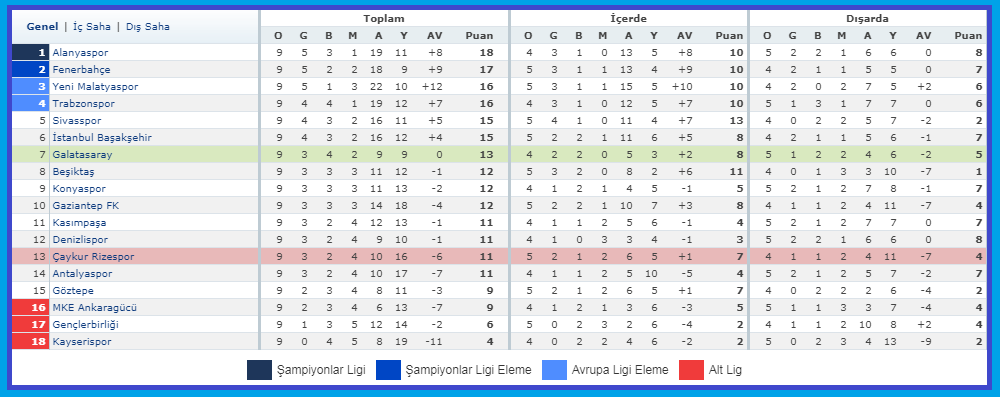
Task: Select the Genel standings tab
Action: pyautogui.click(x=43, y=27)
